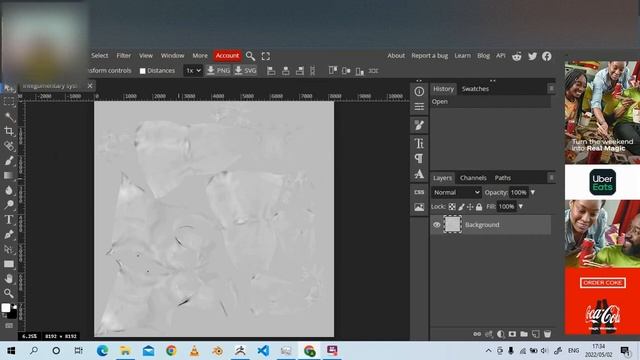
Task: Expand the Fill slider arrow
Action: click(x=520, y=207)
